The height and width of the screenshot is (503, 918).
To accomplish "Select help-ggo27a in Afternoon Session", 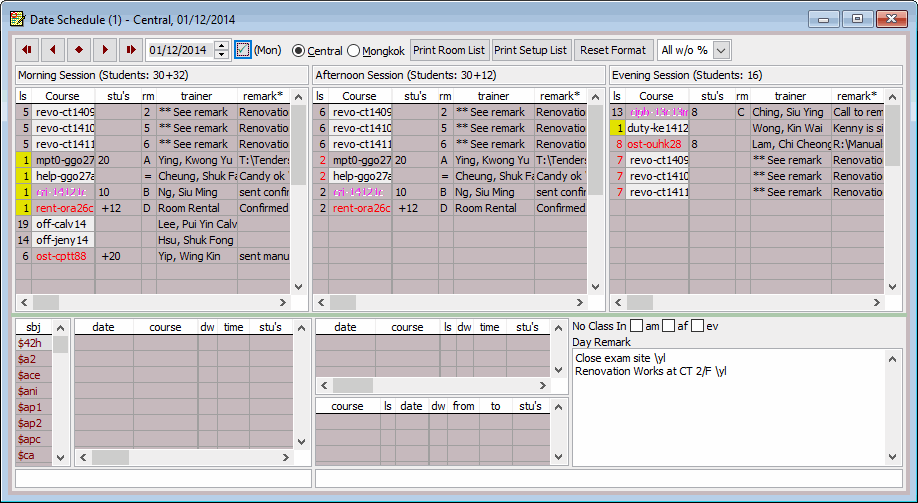I will pyautogui.click(x=362, y=176).
